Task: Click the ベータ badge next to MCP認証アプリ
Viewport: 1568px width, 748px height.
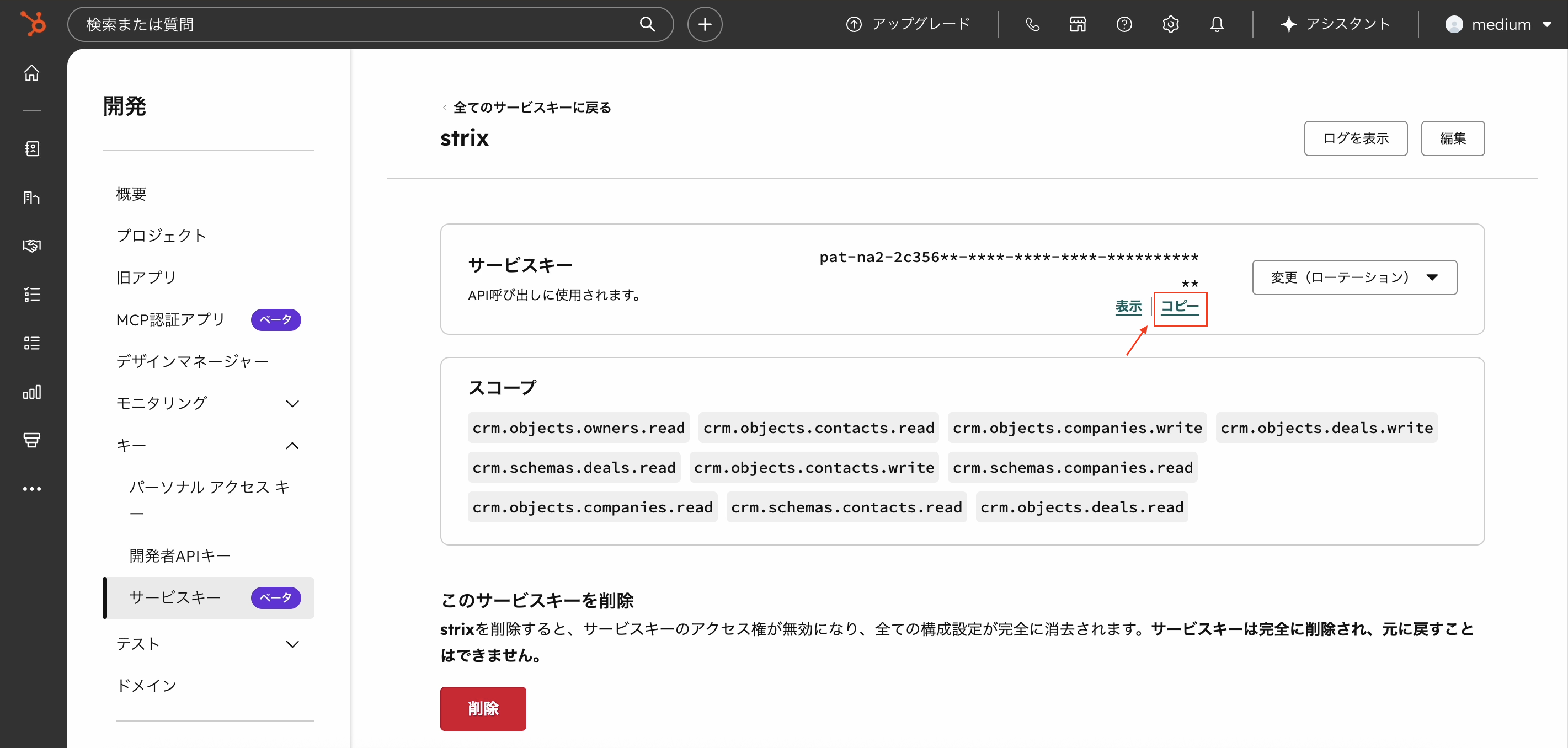Action: click(276, 319)
